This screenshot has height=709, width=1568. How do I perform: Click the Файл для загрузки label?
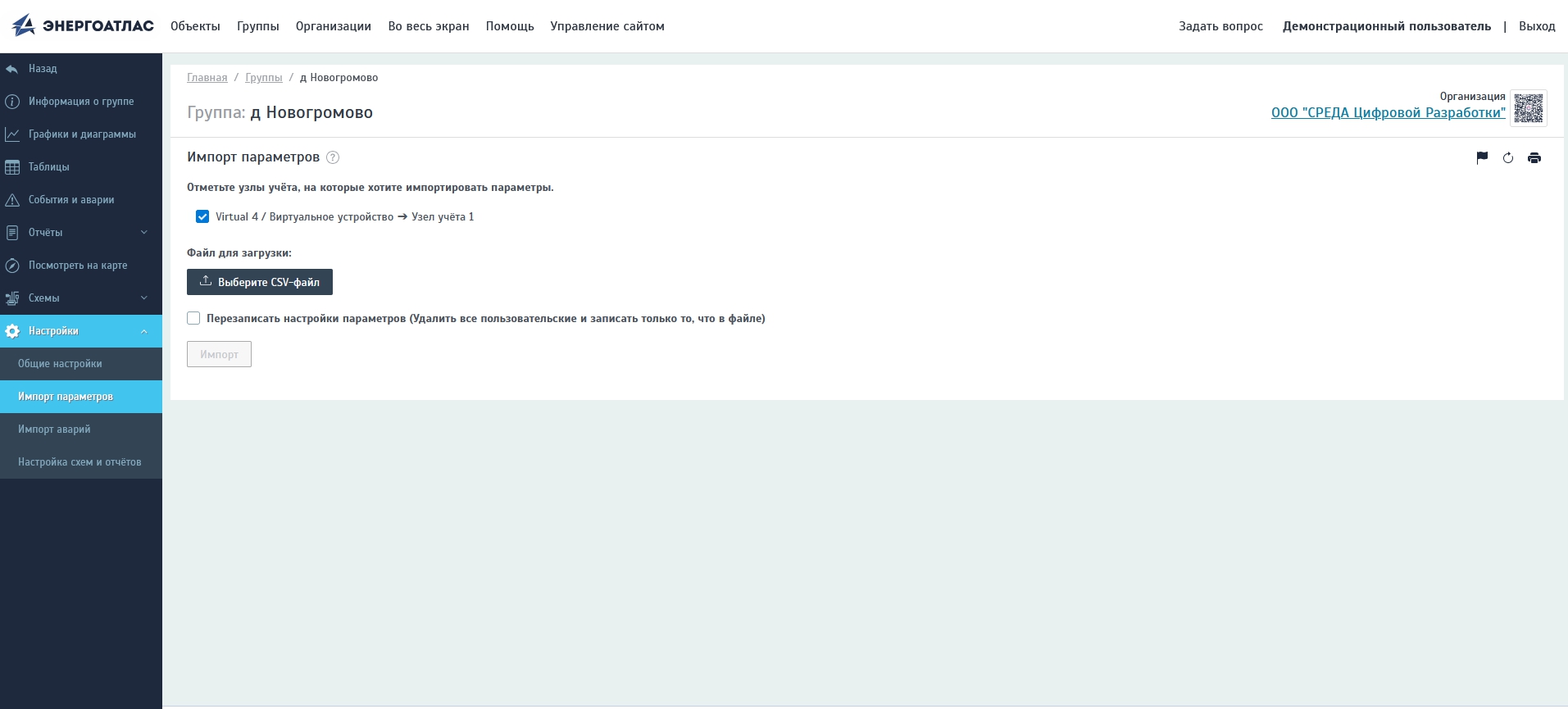[239, 252]
